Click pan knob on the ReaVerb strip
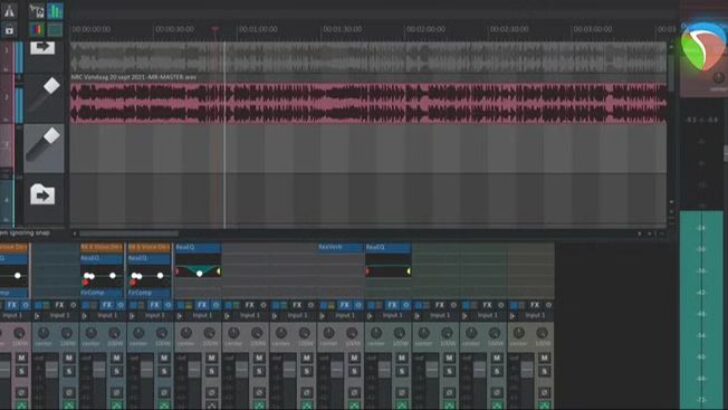728x410 pixels. click(329, 333)
